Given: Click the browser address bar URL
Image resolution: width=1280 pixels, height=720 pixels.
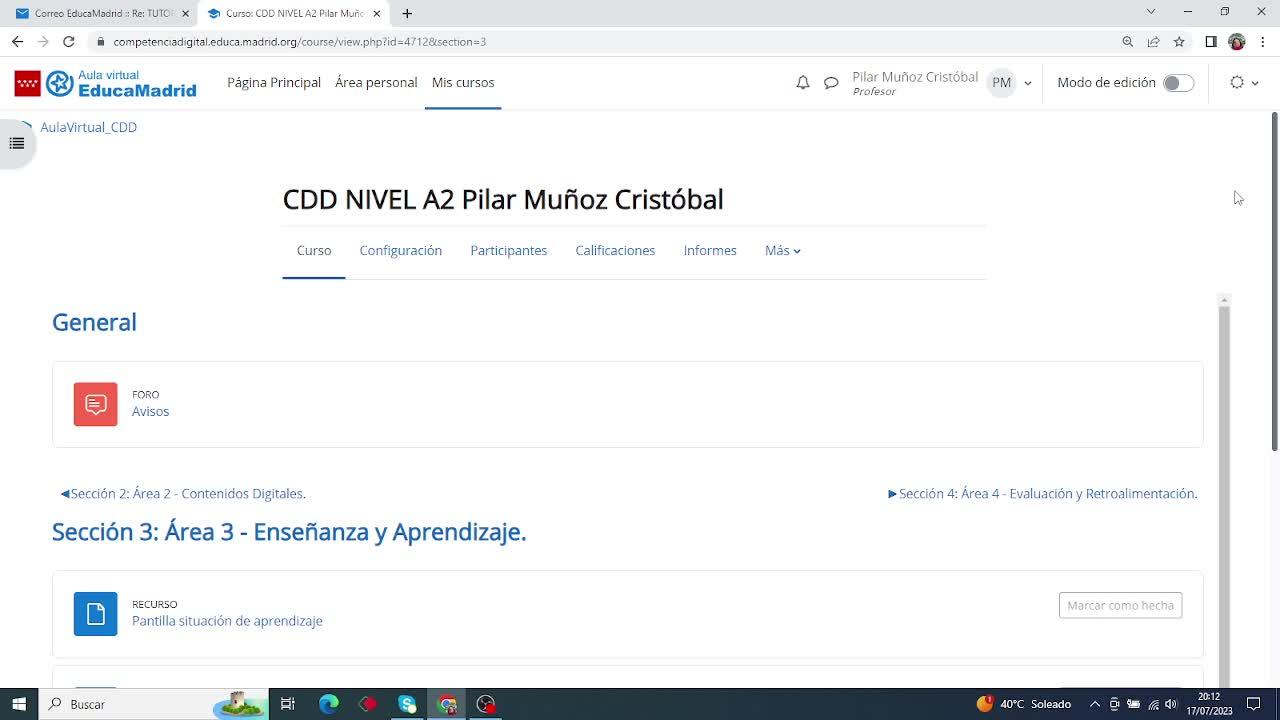Looking at the screenshot, I should (x=300, y=42).
